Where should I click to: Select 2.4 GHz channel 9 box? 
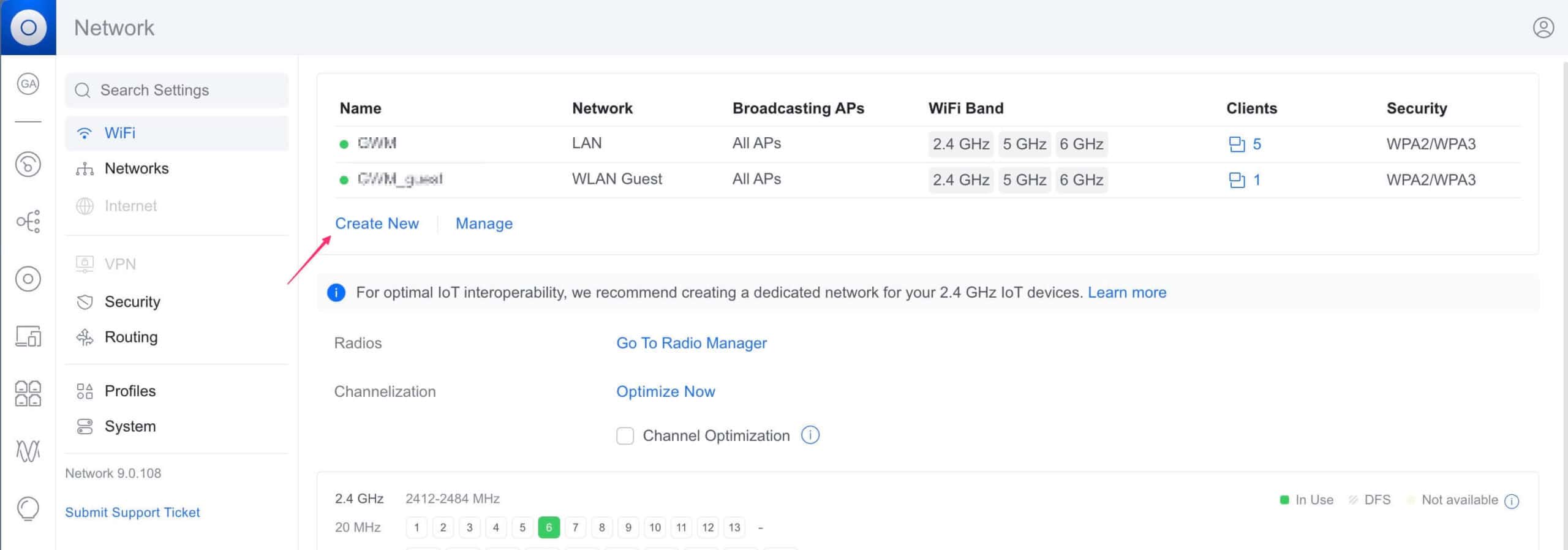tap(628, 527)
